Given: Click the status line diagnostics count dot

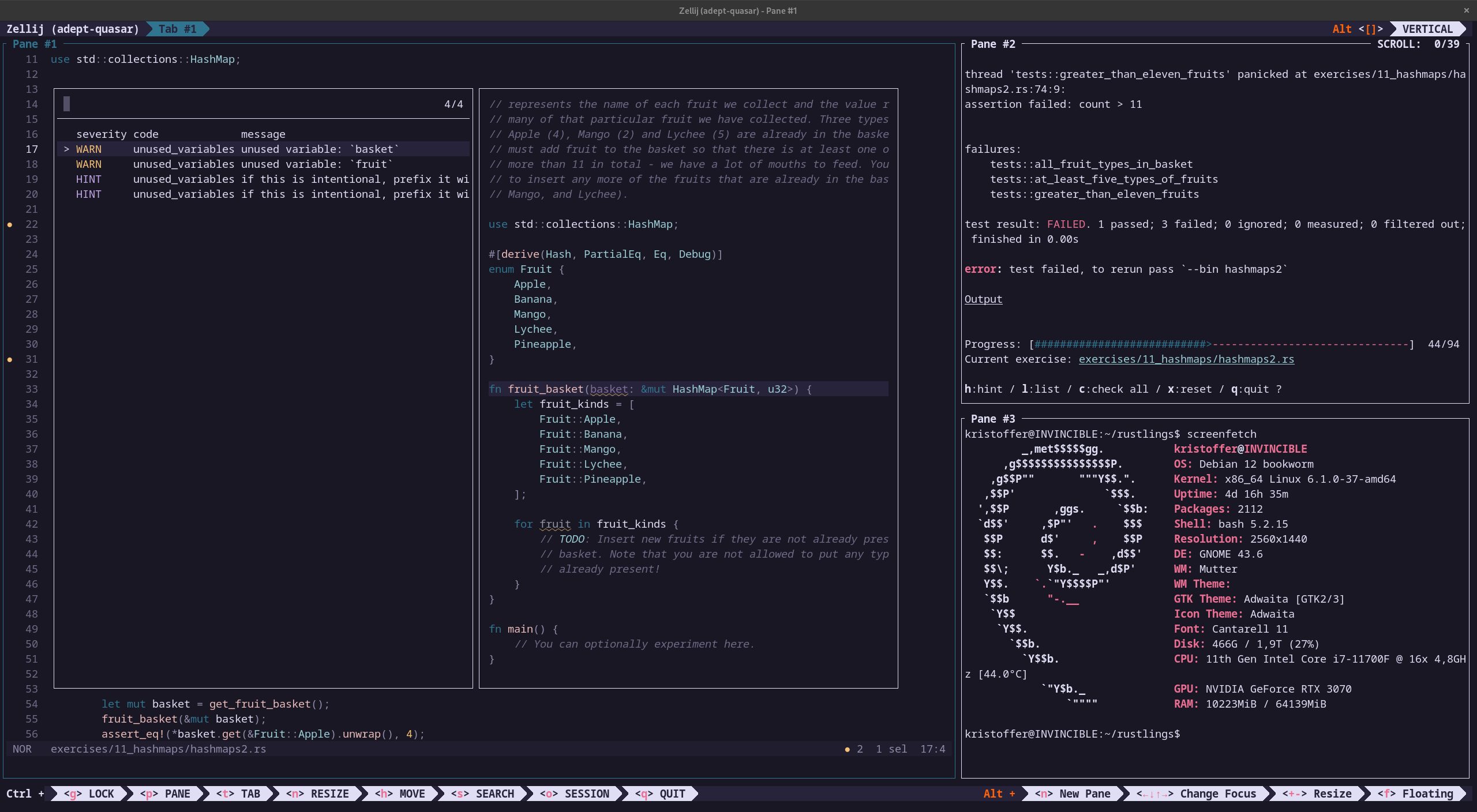Looking at the screenshot, I should (x=847, y=750).
